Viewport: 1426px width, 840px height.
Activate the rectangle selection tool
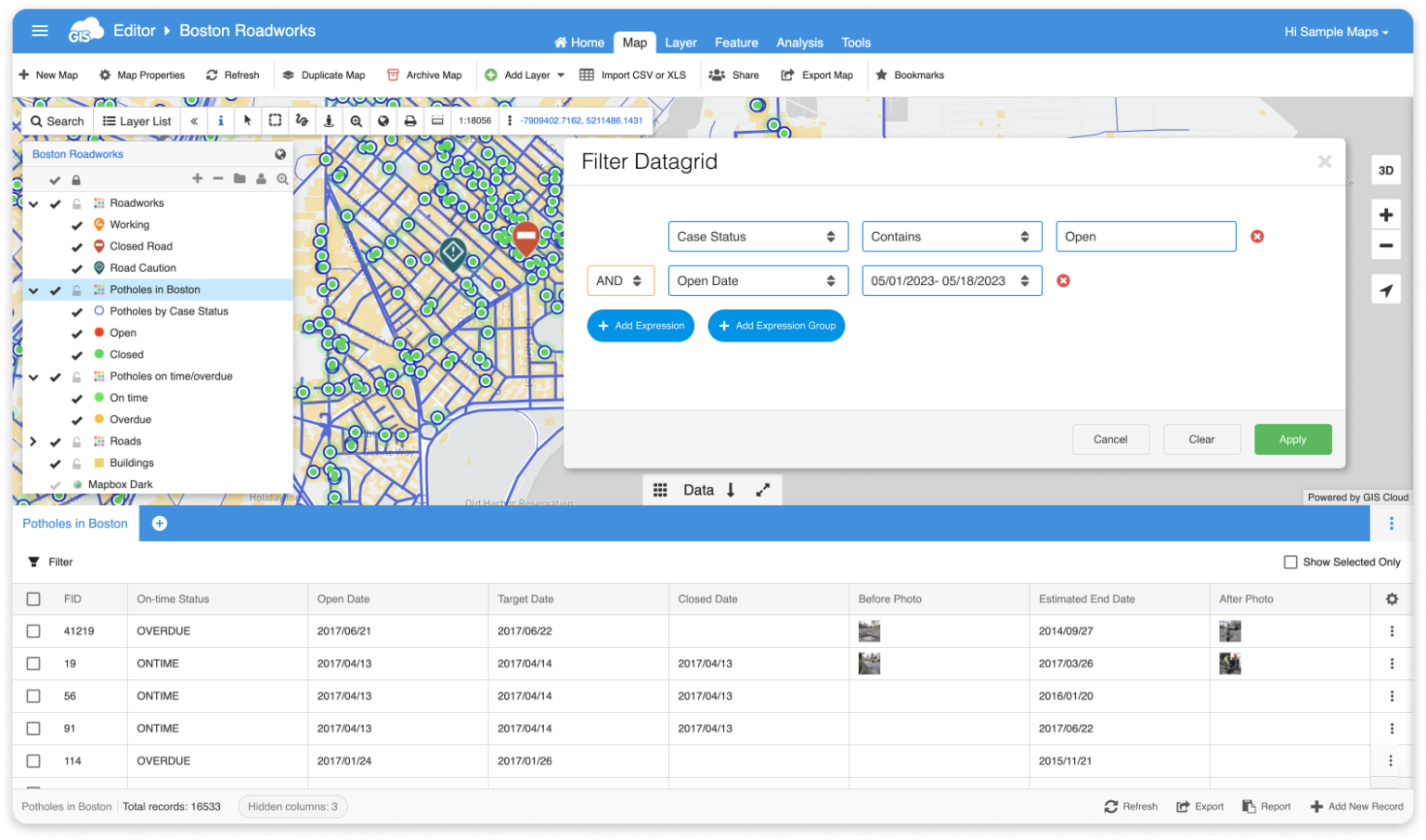[275, 121]
